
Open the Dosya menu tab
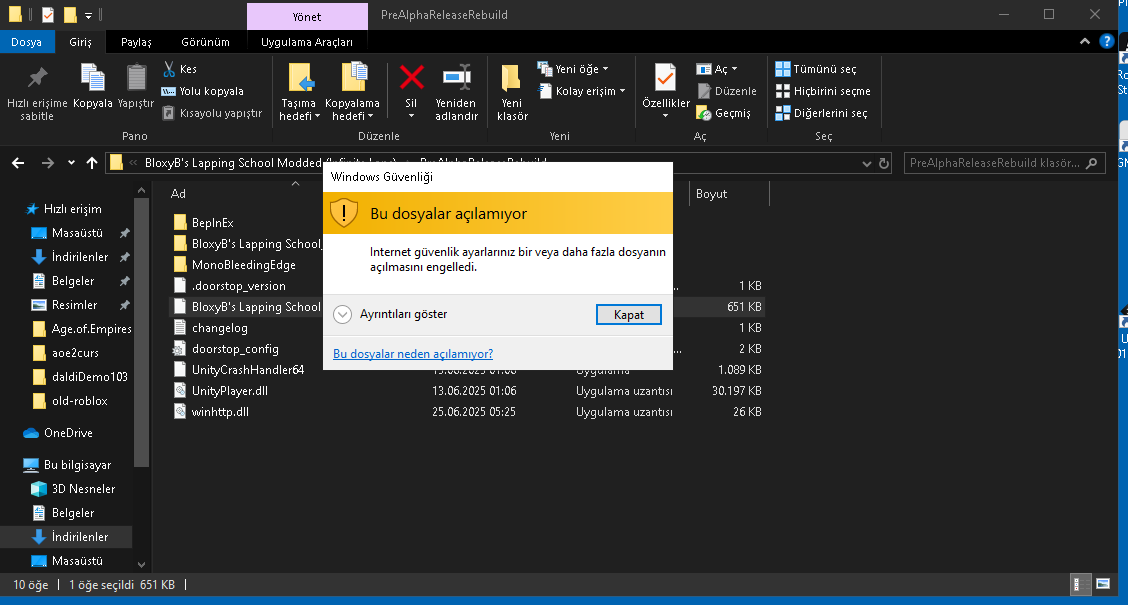click(x=27, y=42)
